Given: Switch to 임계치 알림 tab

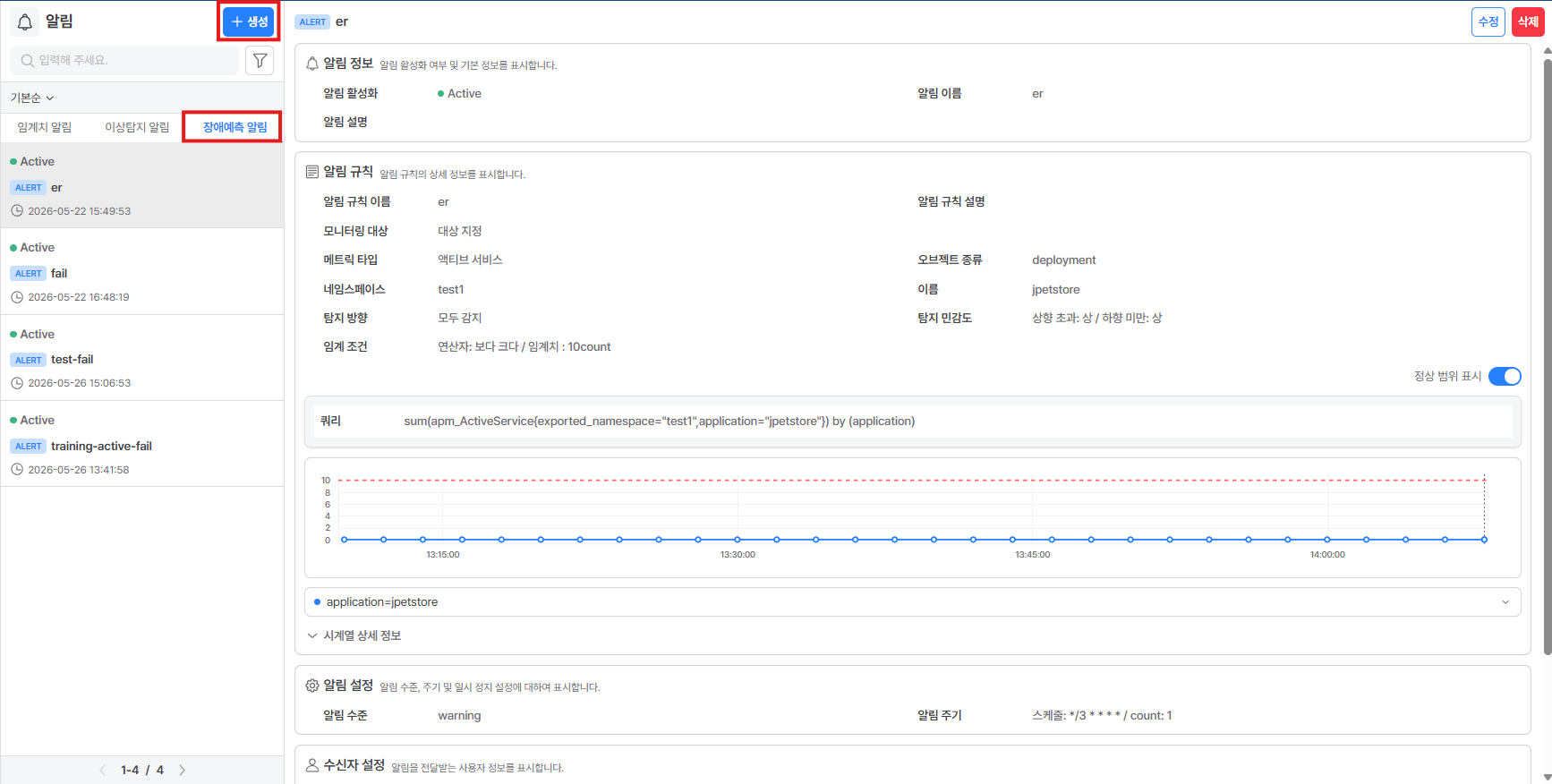Looking at the screenshot, I should click(45, 127).
